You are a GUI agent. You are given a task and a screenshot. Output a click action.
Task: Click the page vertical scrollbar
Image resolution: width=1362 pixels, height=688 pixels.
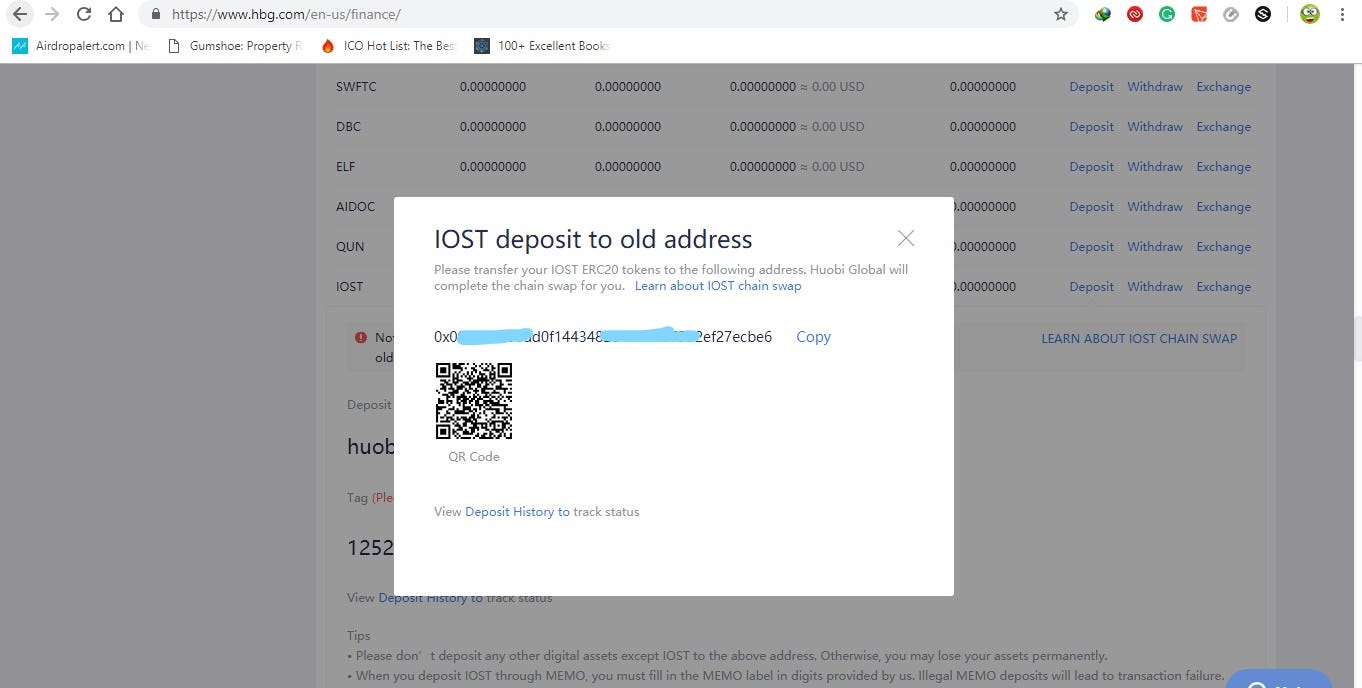(1356, 338)
